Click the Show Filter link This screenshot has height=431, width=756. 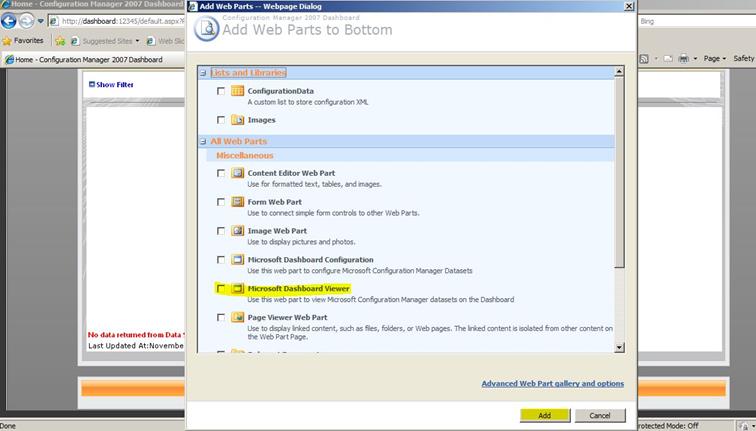115,84
